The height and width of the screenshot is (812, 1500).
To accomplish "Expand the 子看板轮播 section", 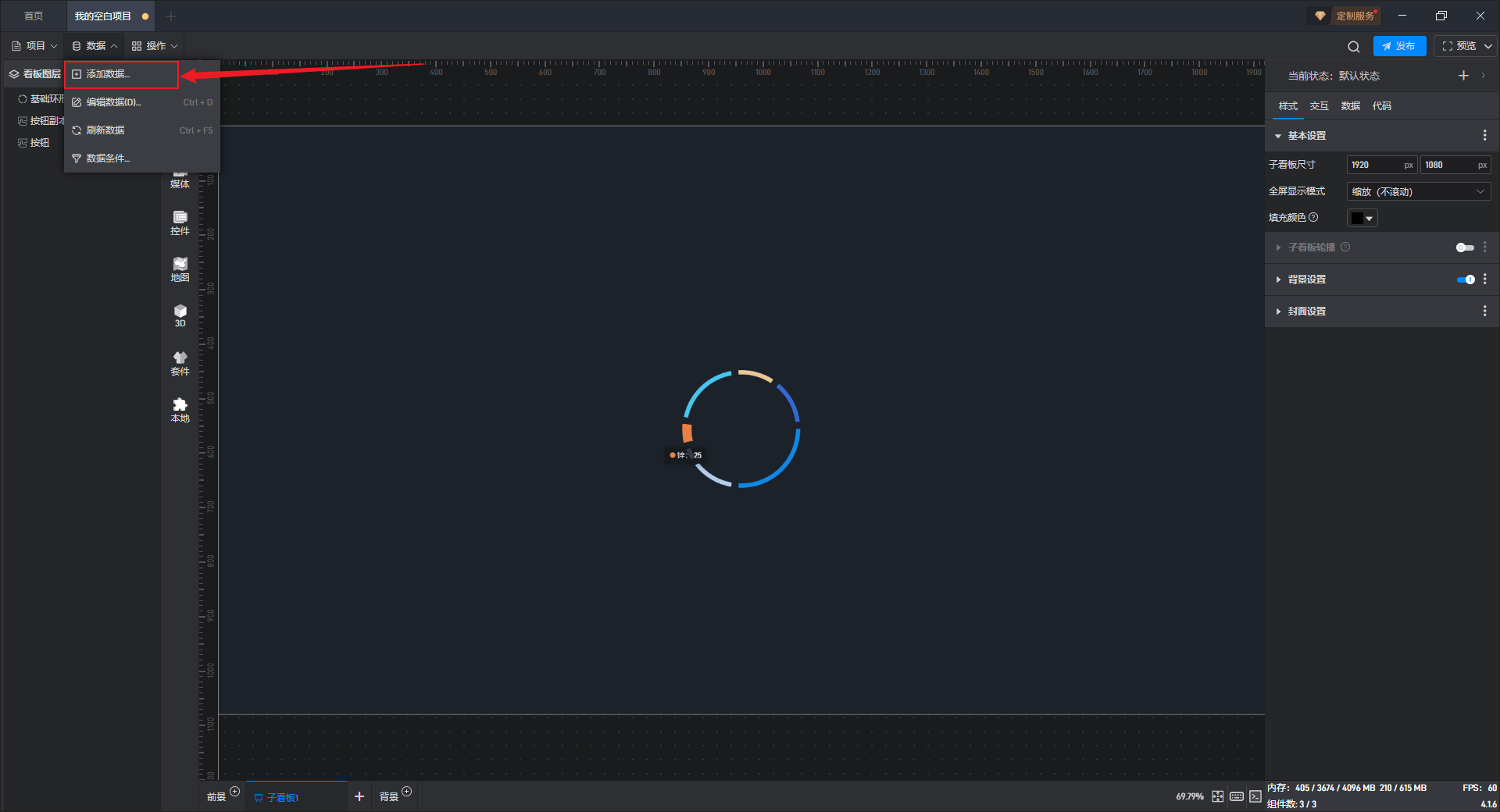I will pos(1278,248).
